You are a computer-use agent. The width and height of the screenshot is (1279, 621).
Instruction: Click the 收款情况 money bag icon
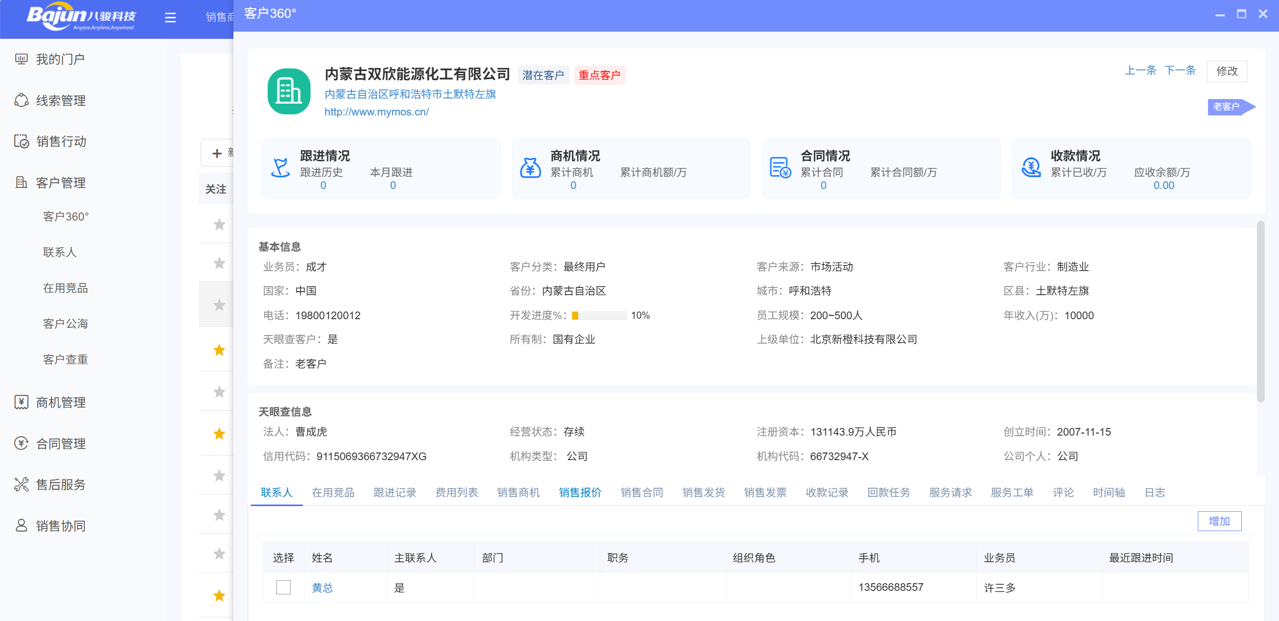coord(1031,166)
